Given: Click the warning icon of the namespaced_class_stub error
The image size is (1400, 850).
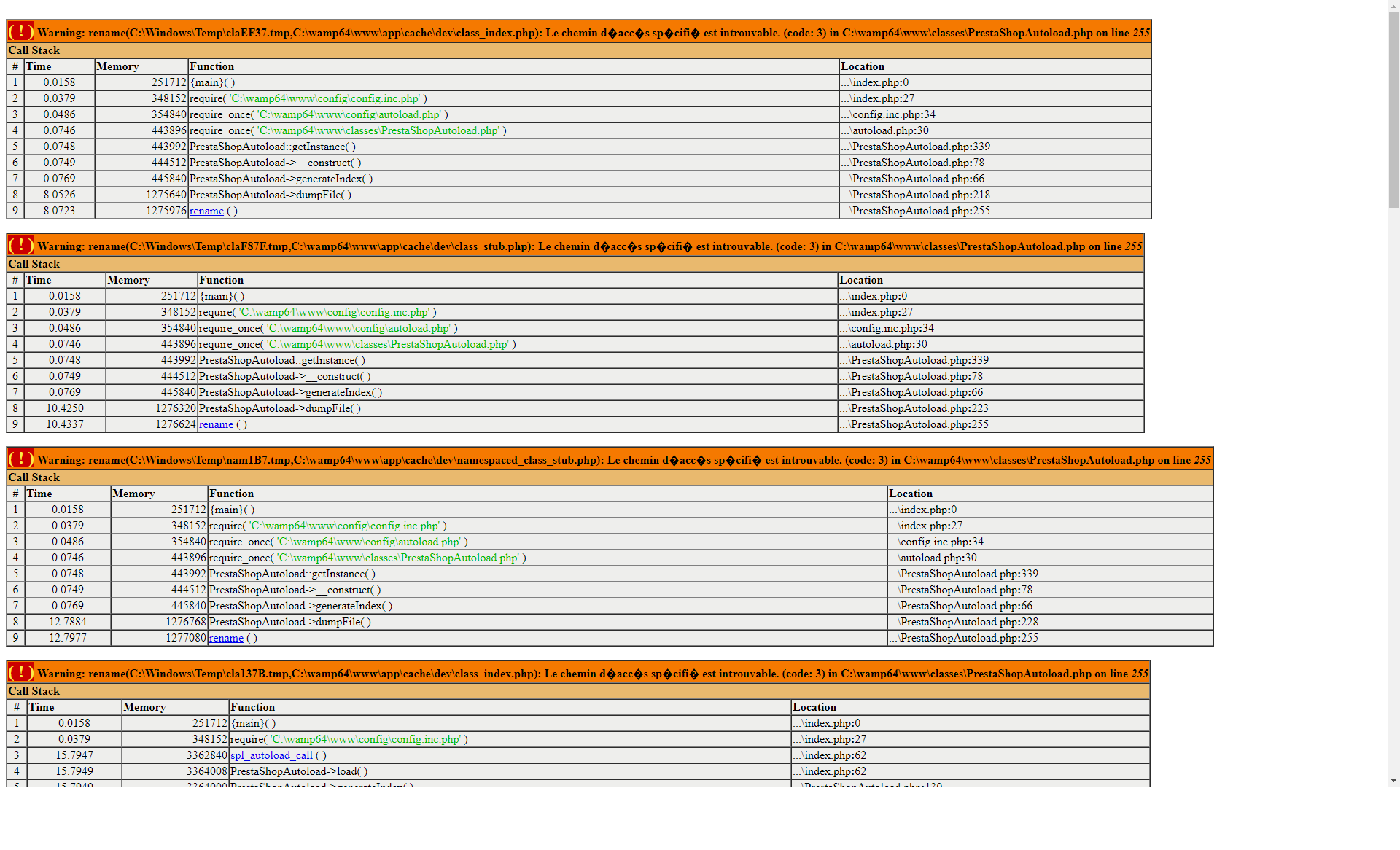Looking at the screenshot, I should [x=20, y=459].
